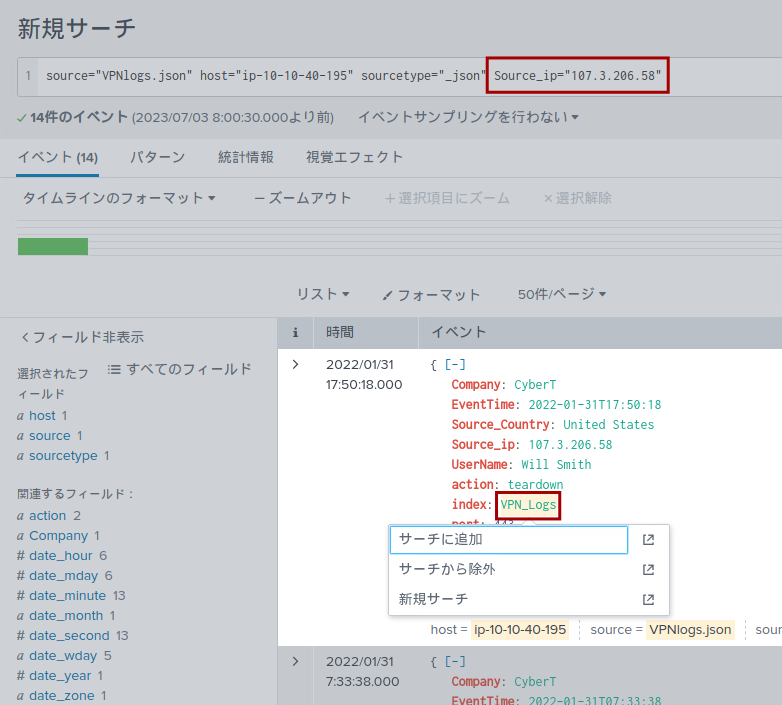Screen dimensions: 782x705
Task: Open 'サーチから除外' in new tab icon
Action: tap(648, 570)
